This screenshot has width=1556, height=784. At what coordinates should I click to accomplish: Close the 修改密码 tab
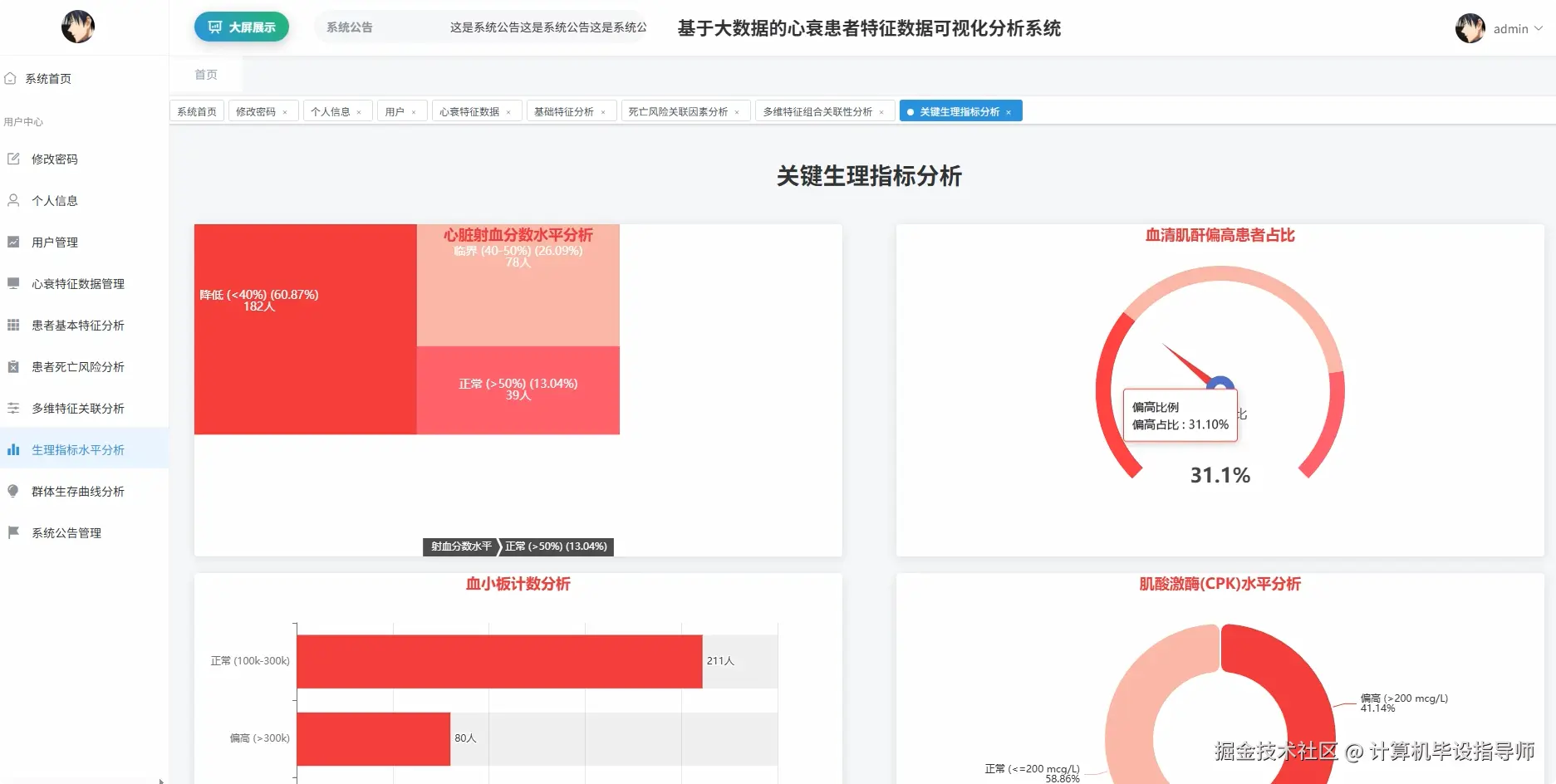point(285,112)
